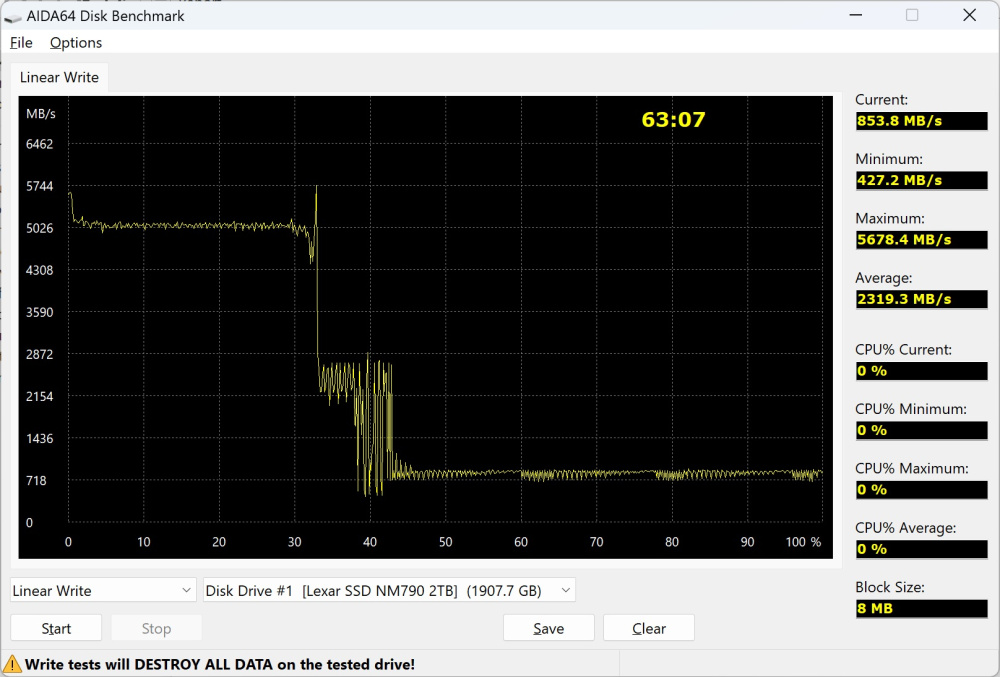Select the Current value 853.8 MB/s
This screenshot has height=677, width=1000.
(x=922, y=121)
